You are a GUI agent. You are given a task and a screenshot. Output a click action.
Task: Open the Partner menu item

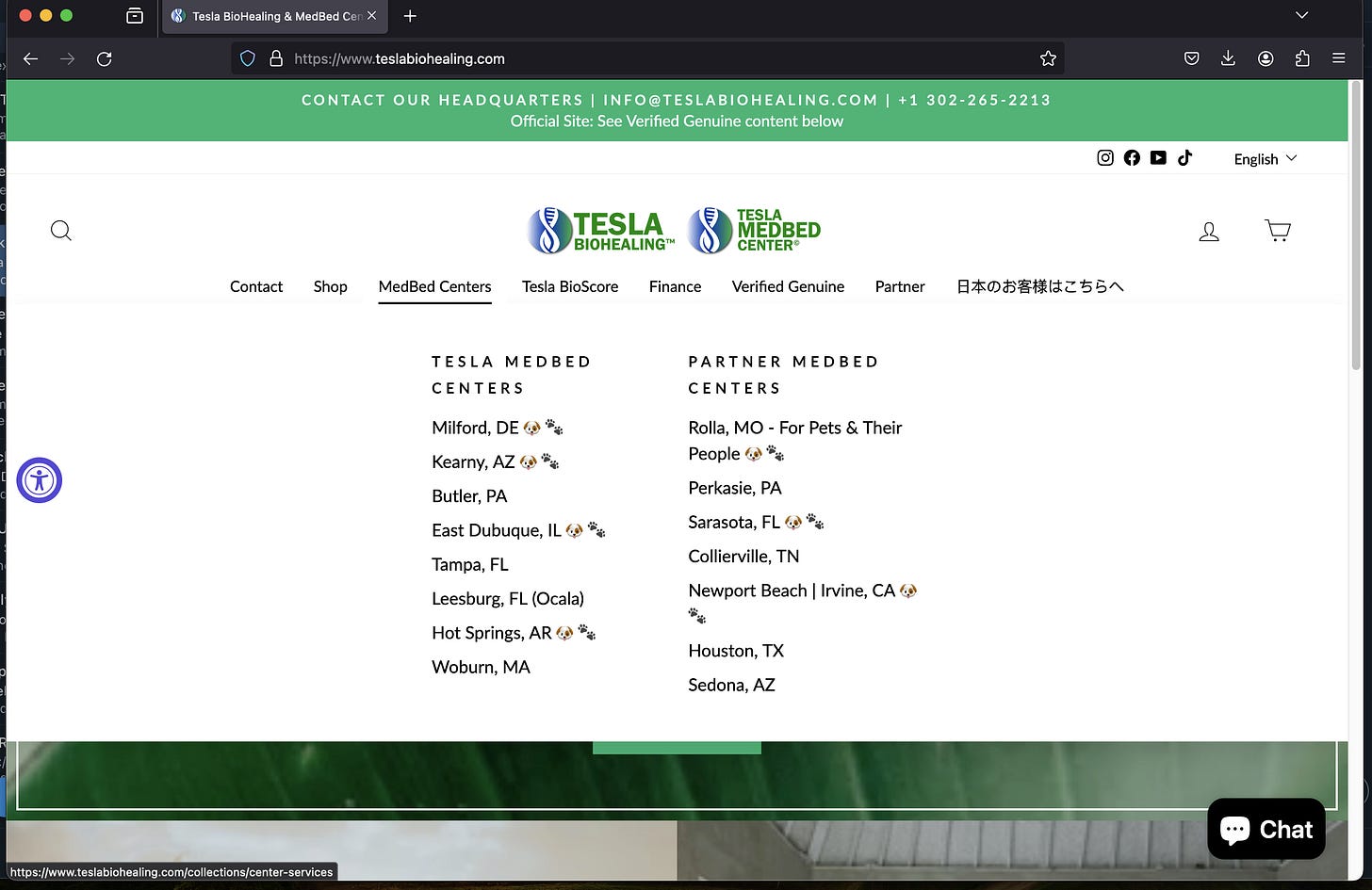click(x=900, y=286)
